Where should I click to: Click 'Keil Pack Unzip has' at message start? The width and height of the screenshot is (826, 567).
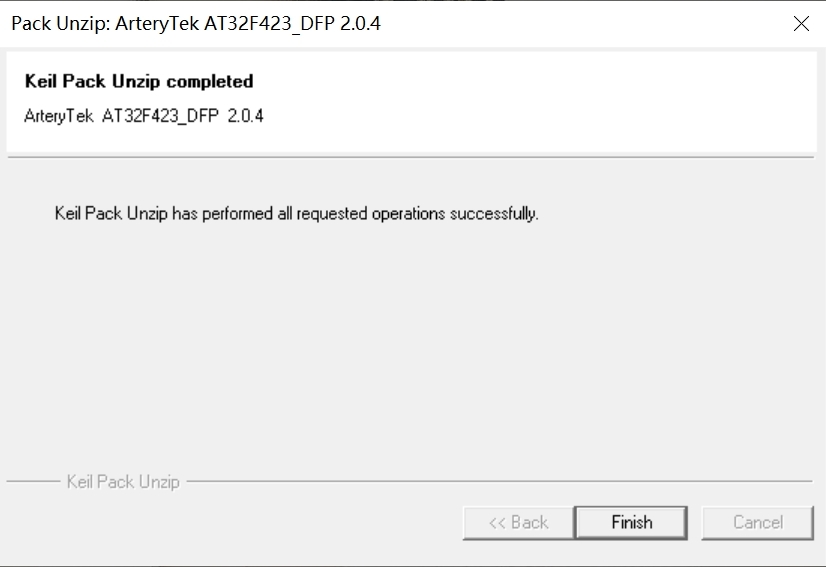pyautogui.click(x=126, y=213)
